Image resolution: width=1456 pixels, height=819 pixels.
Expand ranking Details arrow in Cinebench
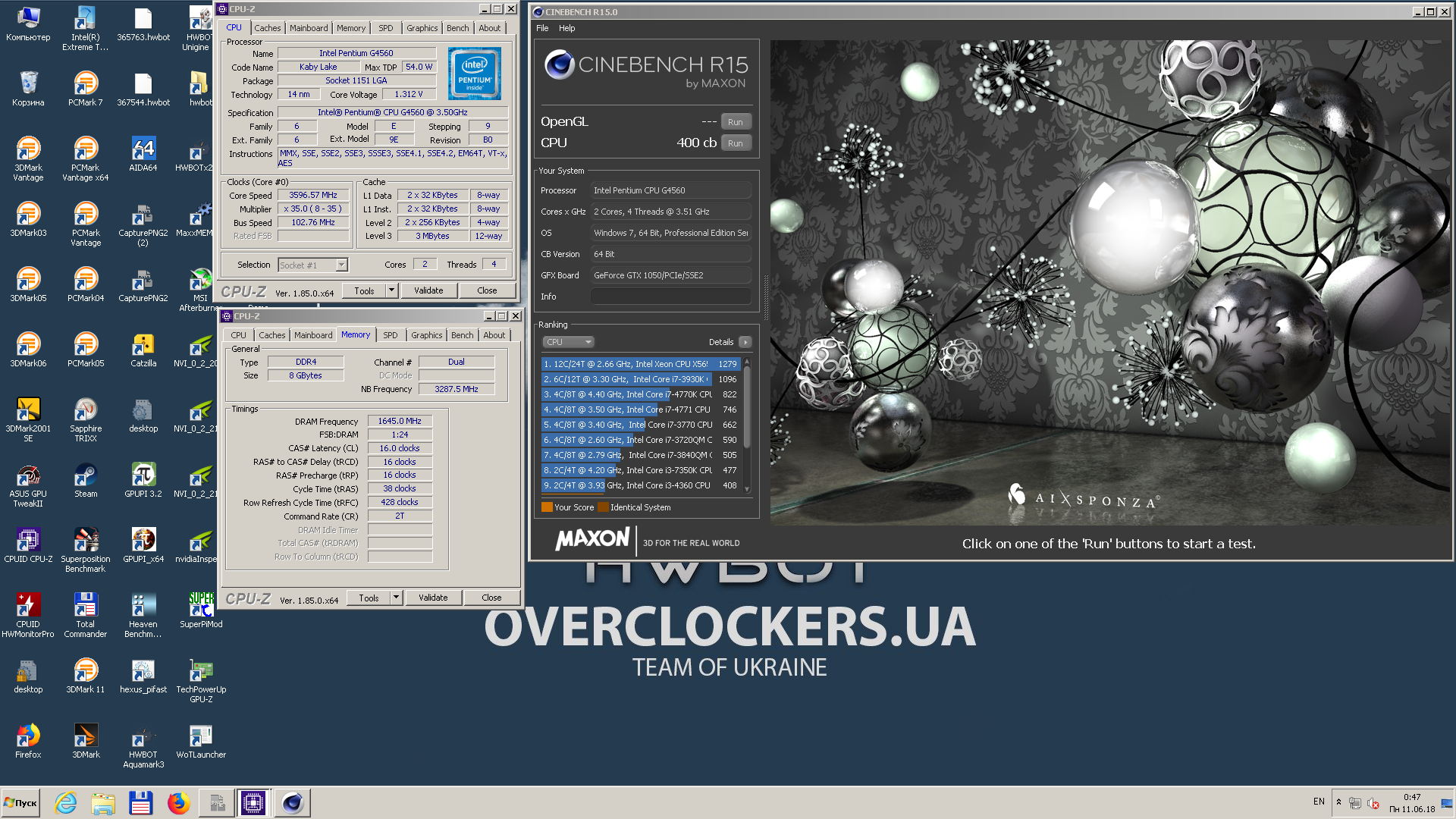pyautogui.click(x=745, y=342)
